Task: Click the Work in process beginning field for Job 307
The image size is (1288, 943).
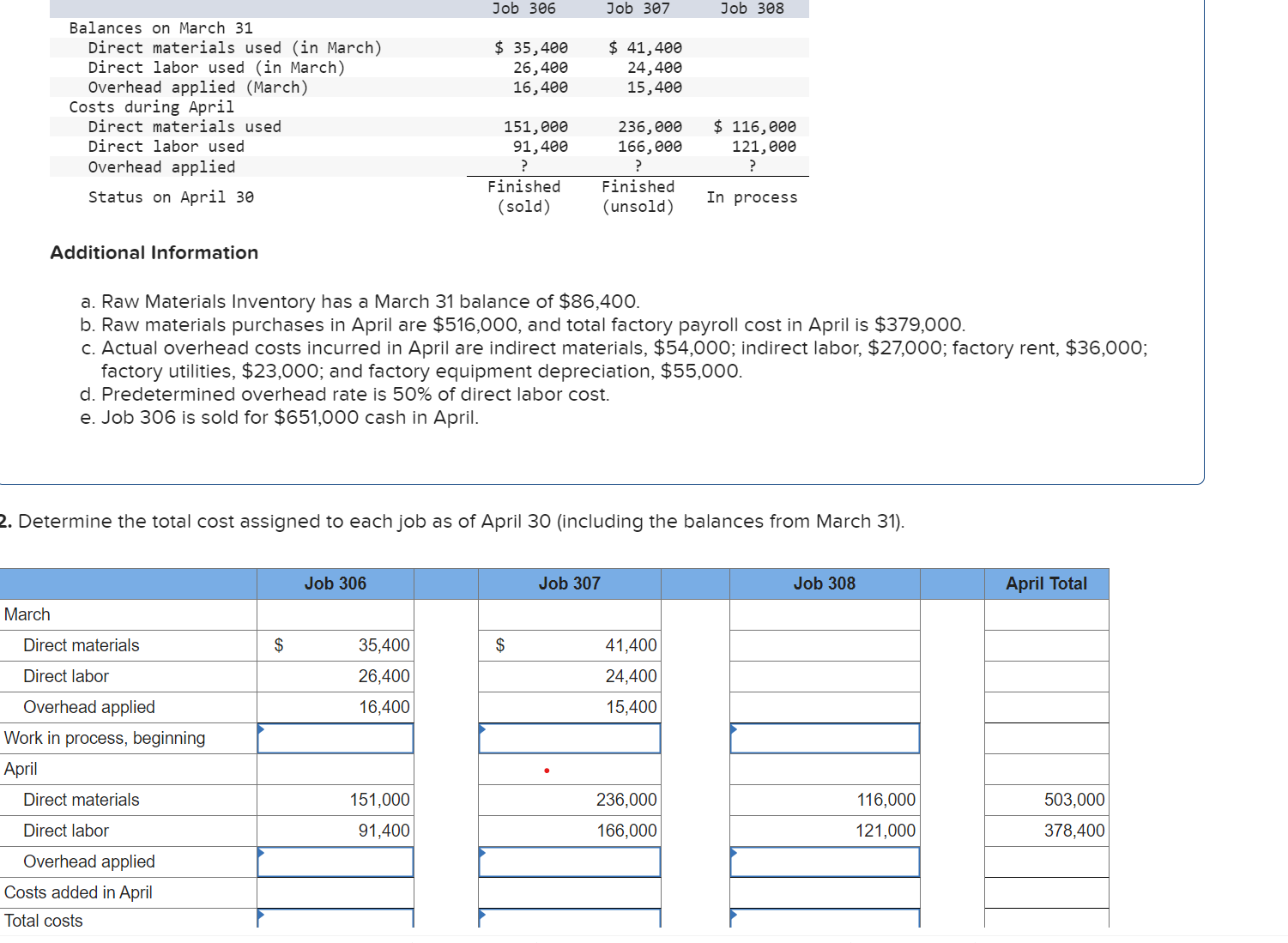Action: point(569,738)
